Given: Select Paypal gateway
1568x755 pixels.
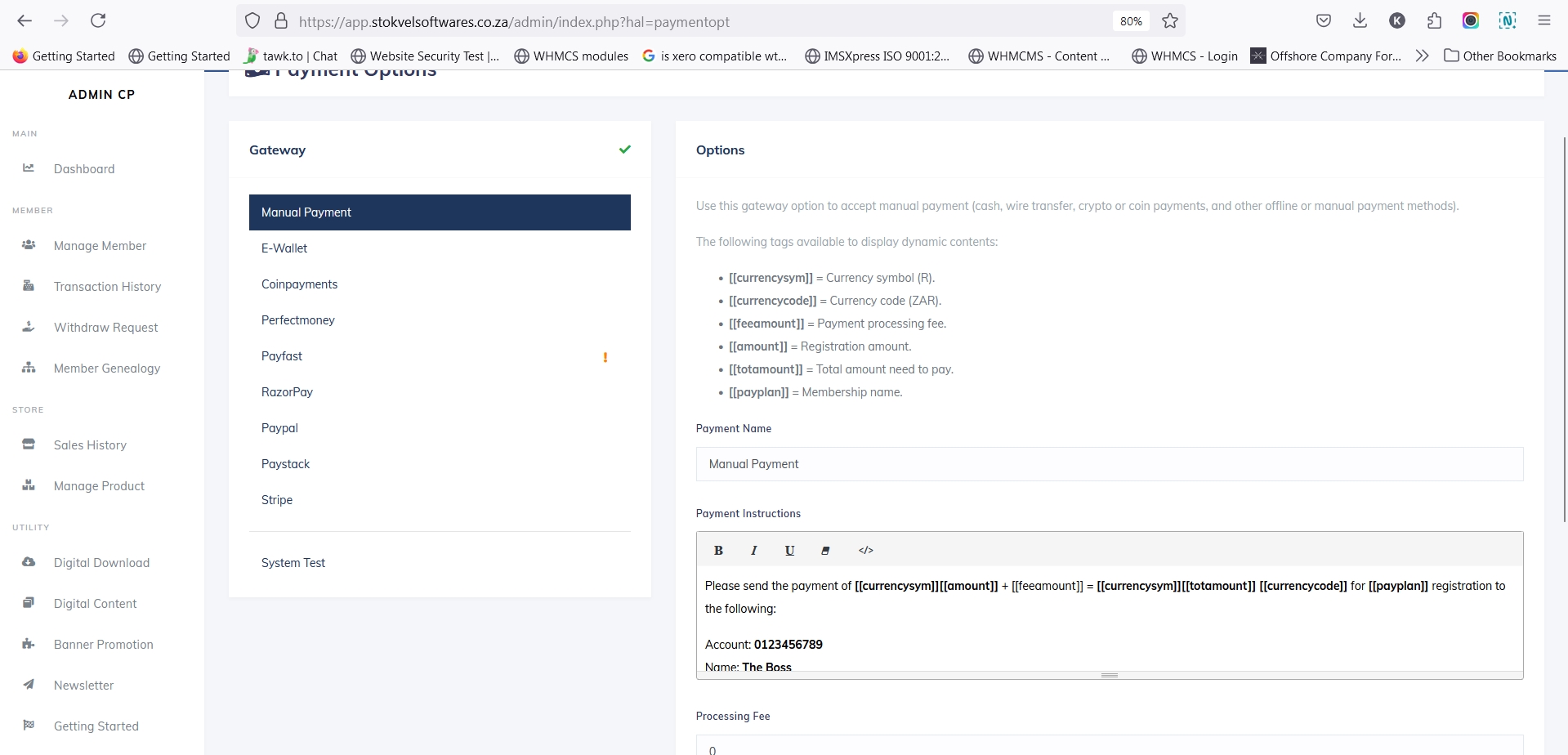Looking at the screenshot, I should click(440, 428).
